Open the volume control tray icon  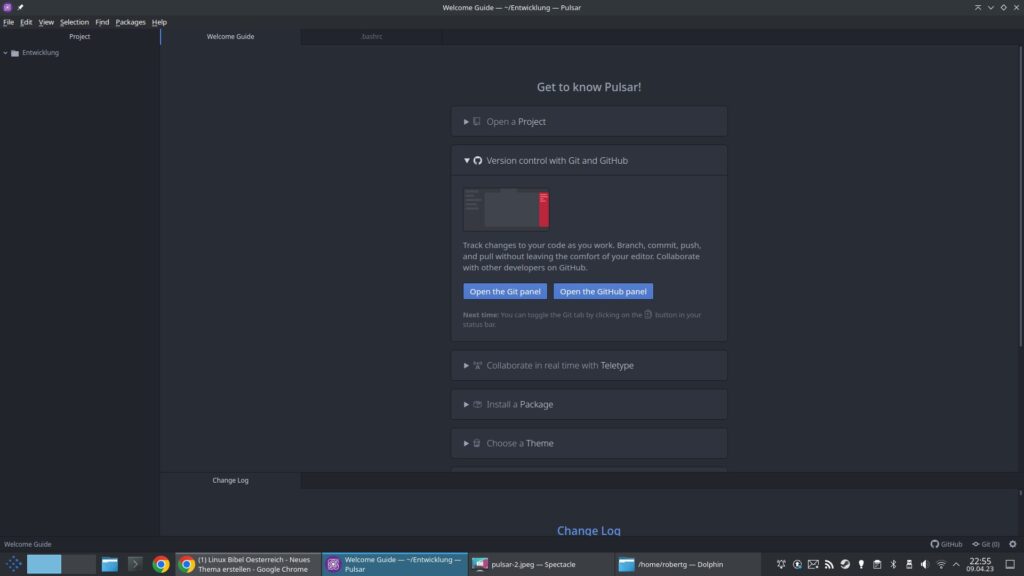click(925, 564)
